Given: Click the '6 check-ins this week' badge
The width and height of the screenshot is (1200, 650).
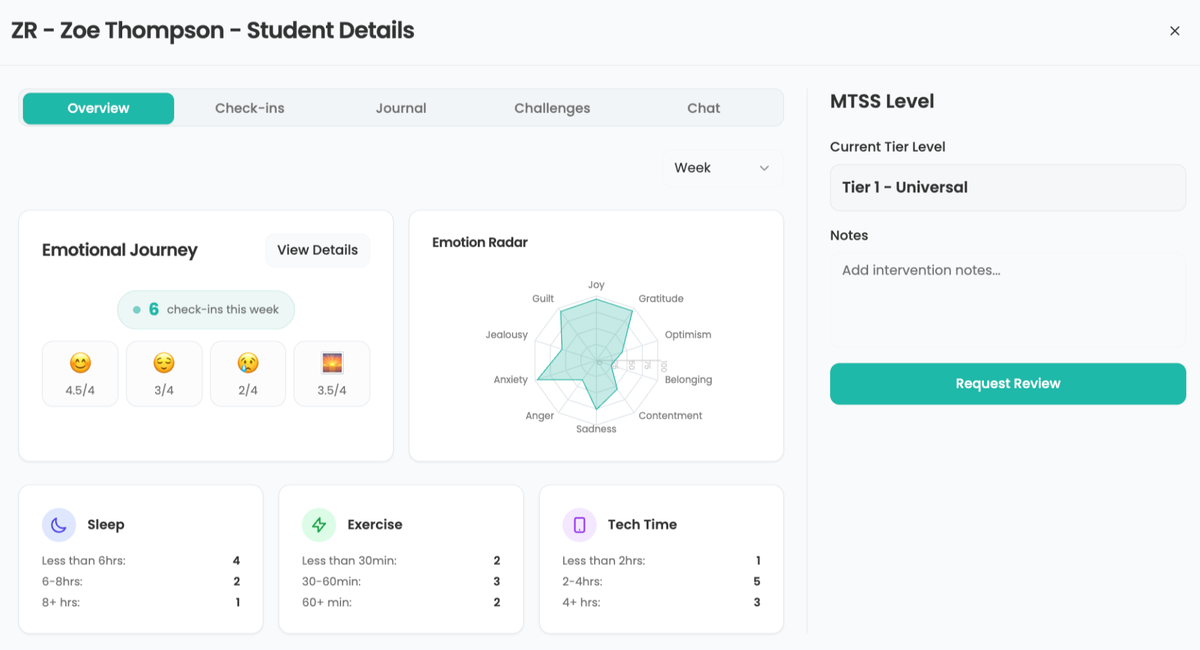Looking at the screenshot, I should [206, 310].
